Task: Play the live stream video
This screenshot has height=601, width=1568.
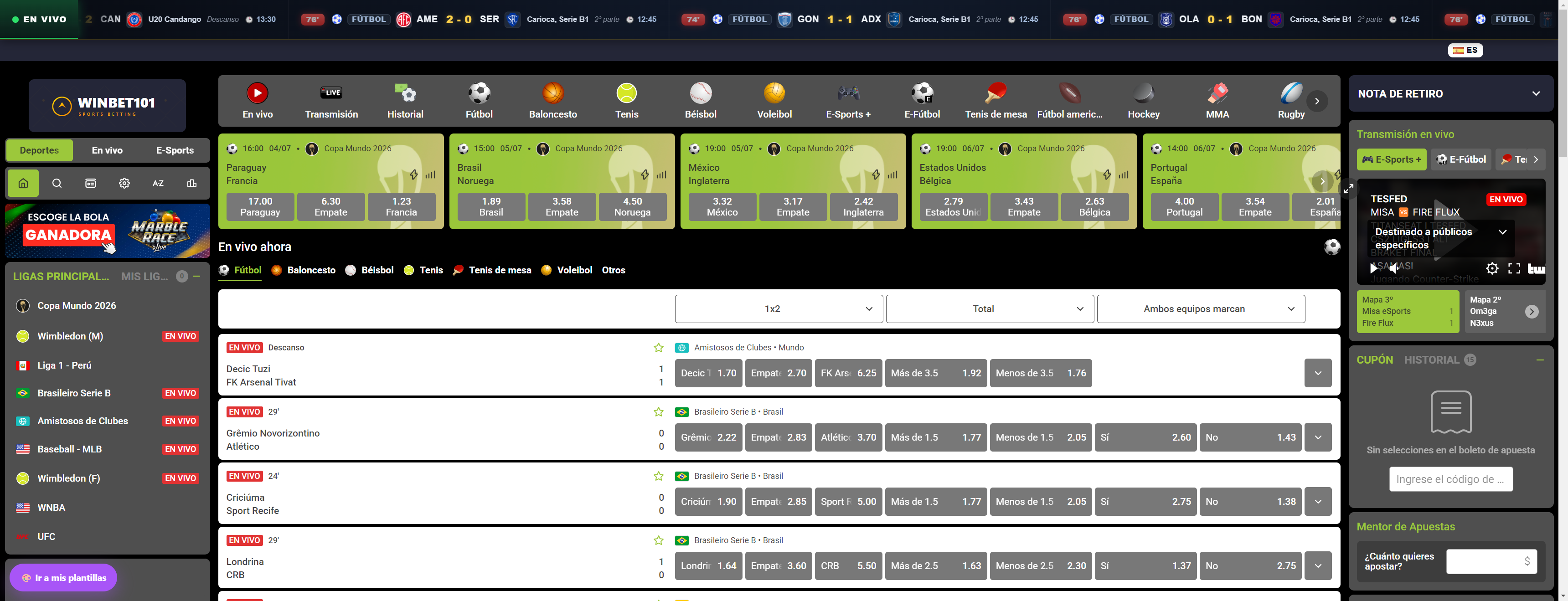Action: 1374,267
